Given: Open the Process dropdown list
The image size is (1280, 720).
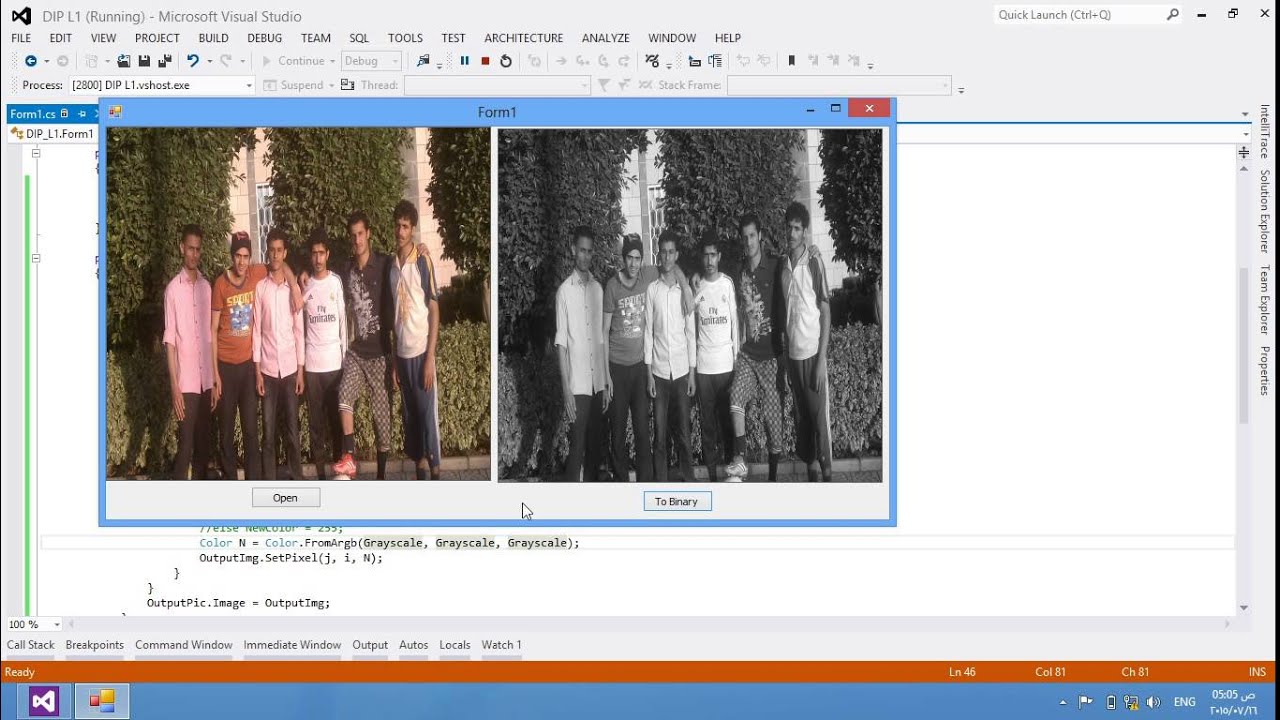Looking at the screenshot, I should pyautogui.click(x=249, y=86).
